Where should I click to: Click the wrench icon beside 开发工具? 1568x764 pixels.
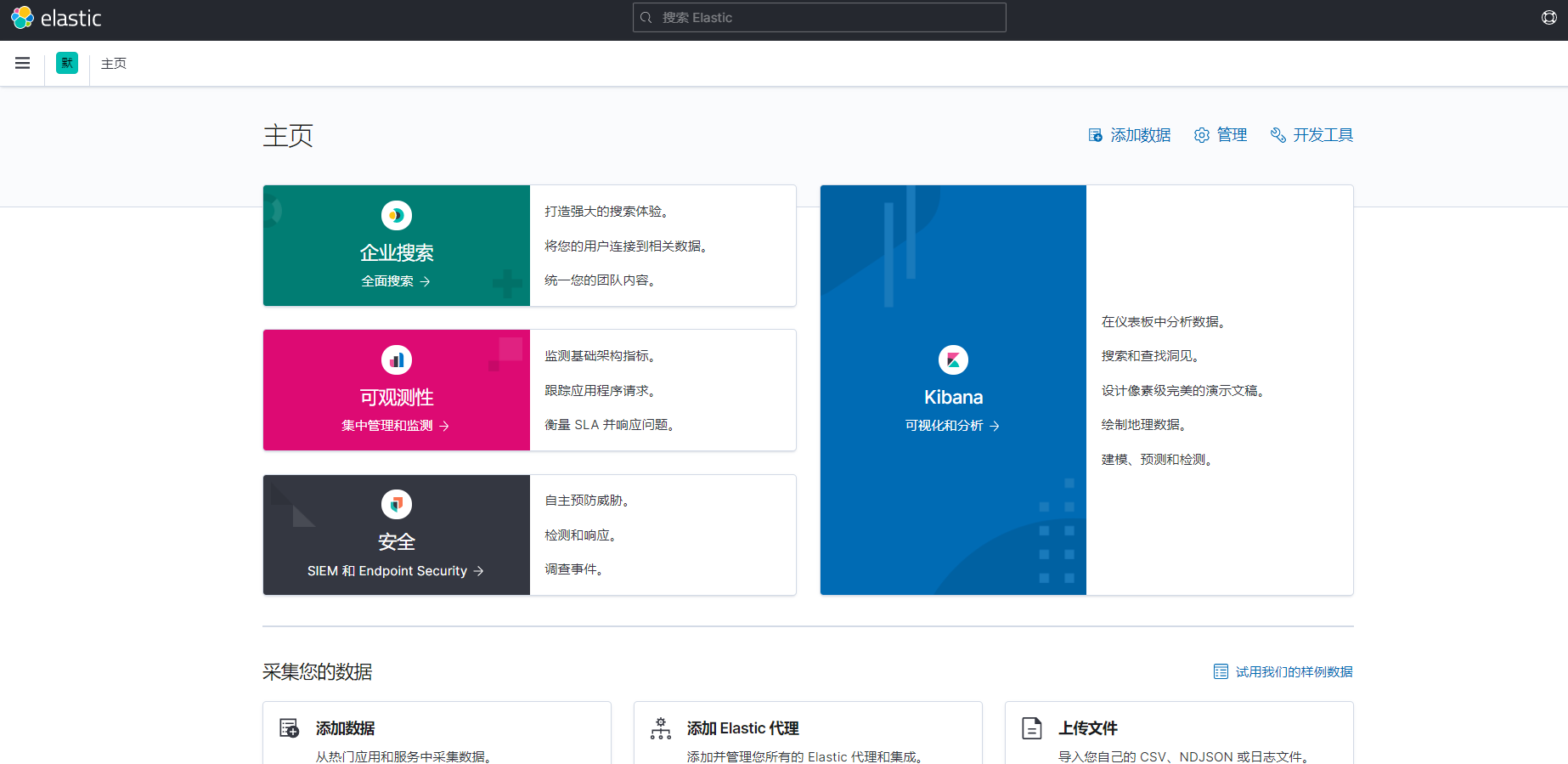[x=1278, y=135]
